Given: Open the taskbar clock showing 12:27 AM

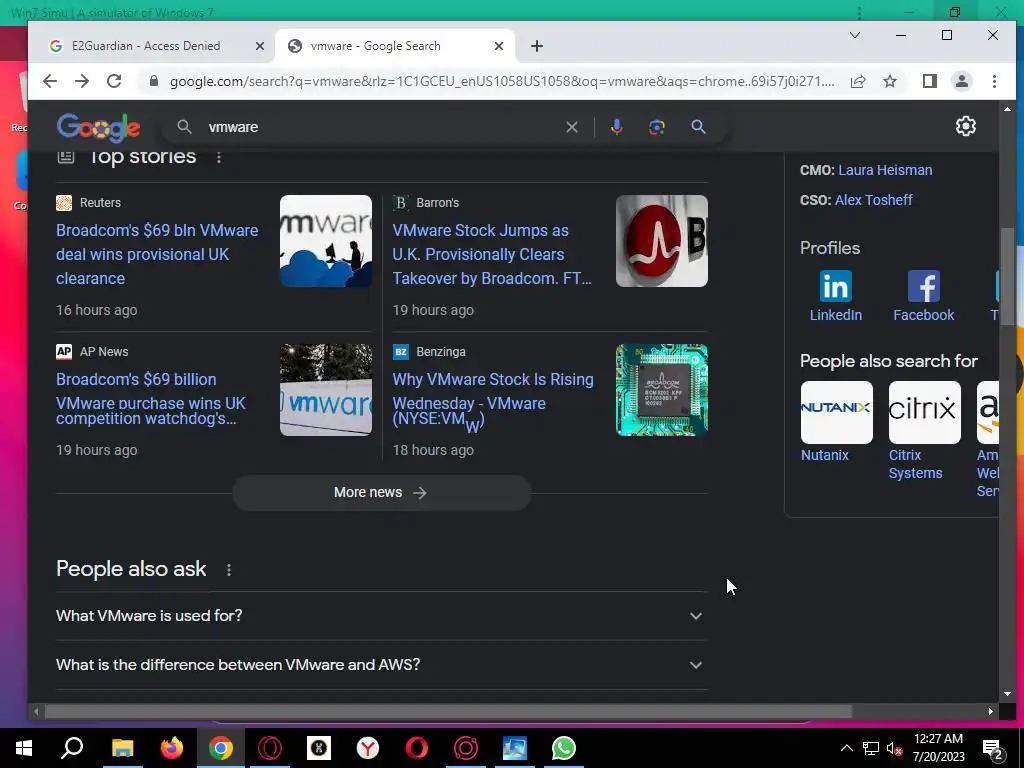Looking at the screenshot, I should (938, 748).
